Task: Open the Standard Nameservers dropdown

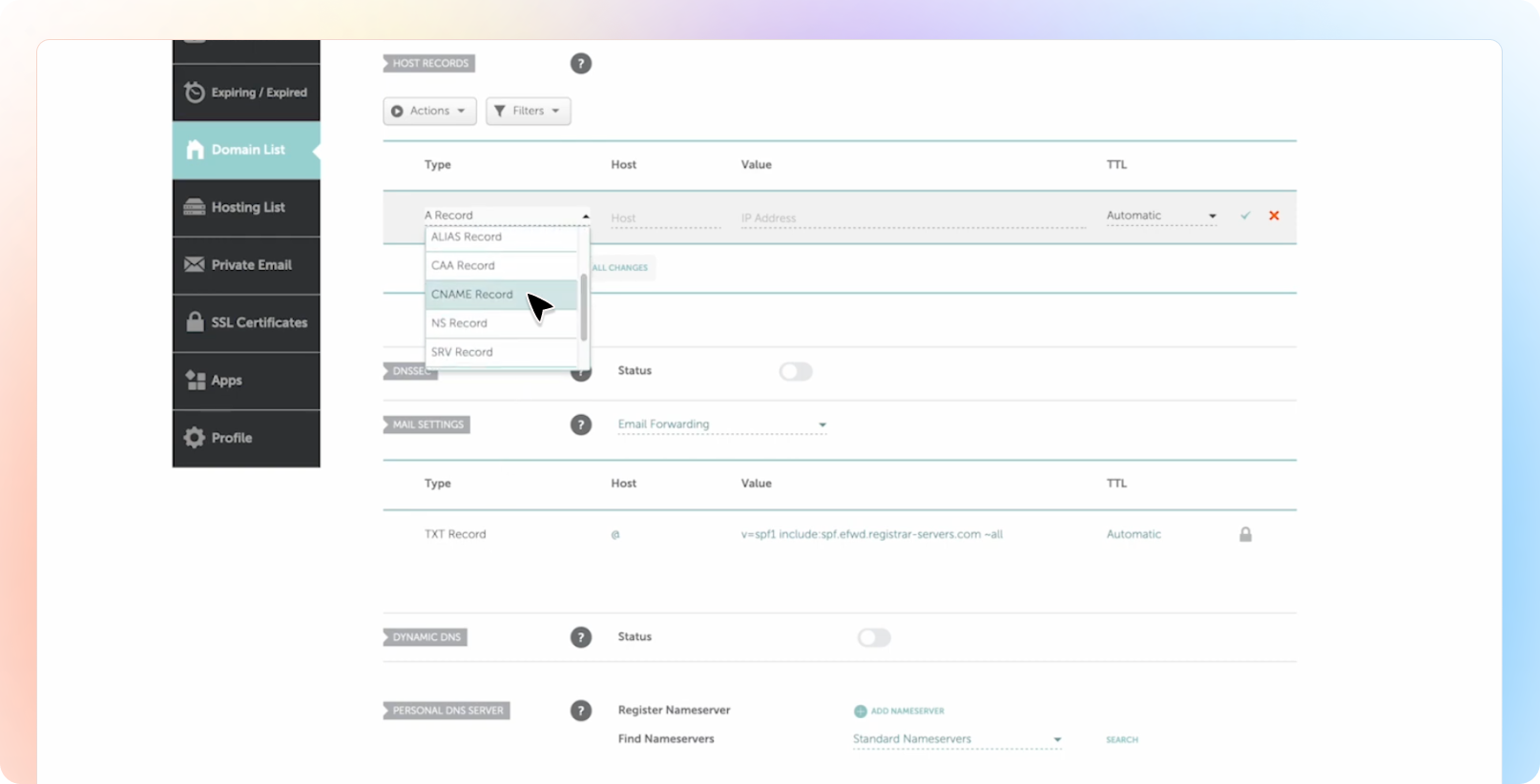Action: pyautogui.click(x=957, y=739)
